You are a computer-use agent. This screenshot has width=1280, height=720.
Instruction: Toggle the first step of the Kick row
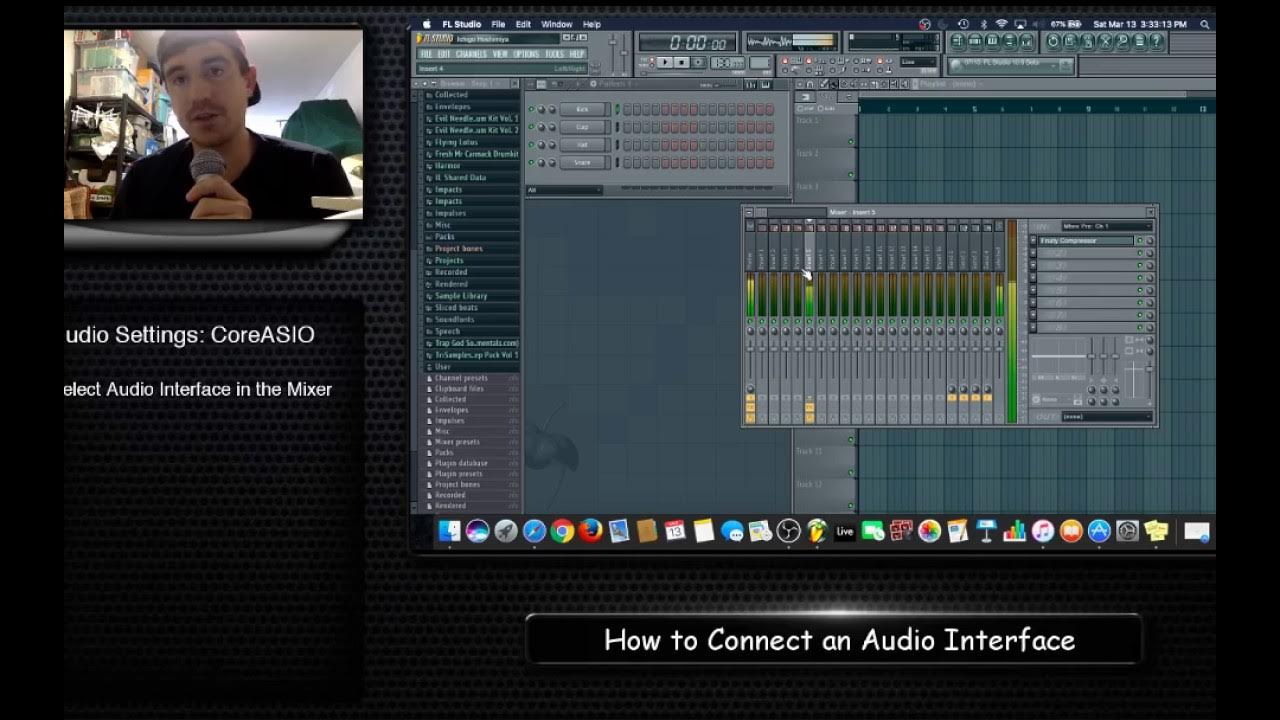627,109
